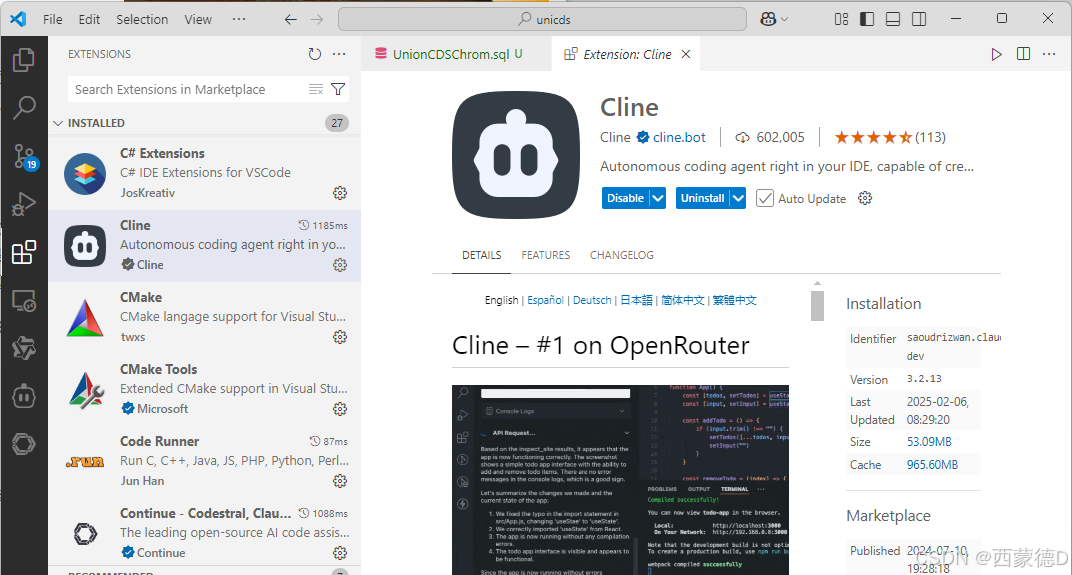Open Extensions view in activity bar
Screen dimensions: 1072x575
(24, 252)
